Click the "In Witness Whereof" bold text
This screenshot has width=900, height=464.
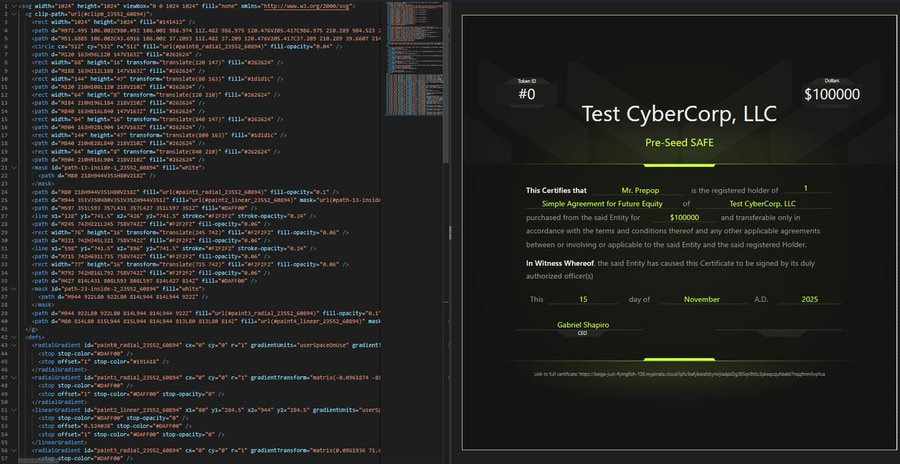coord(560,264)
